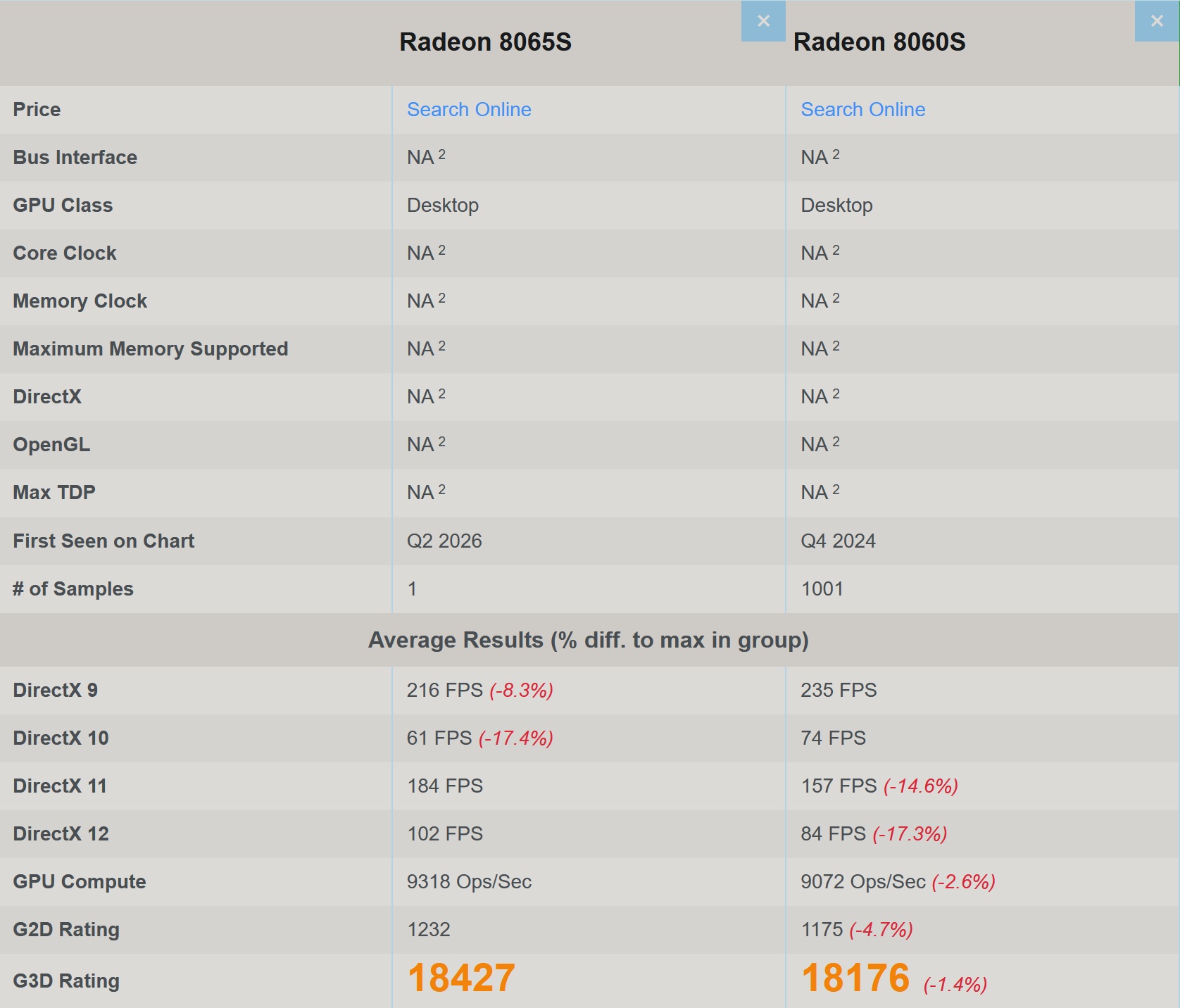This screenshot has width=1180, height=1008.
Task: Select the # of Samples label
Action: point(73,589)
